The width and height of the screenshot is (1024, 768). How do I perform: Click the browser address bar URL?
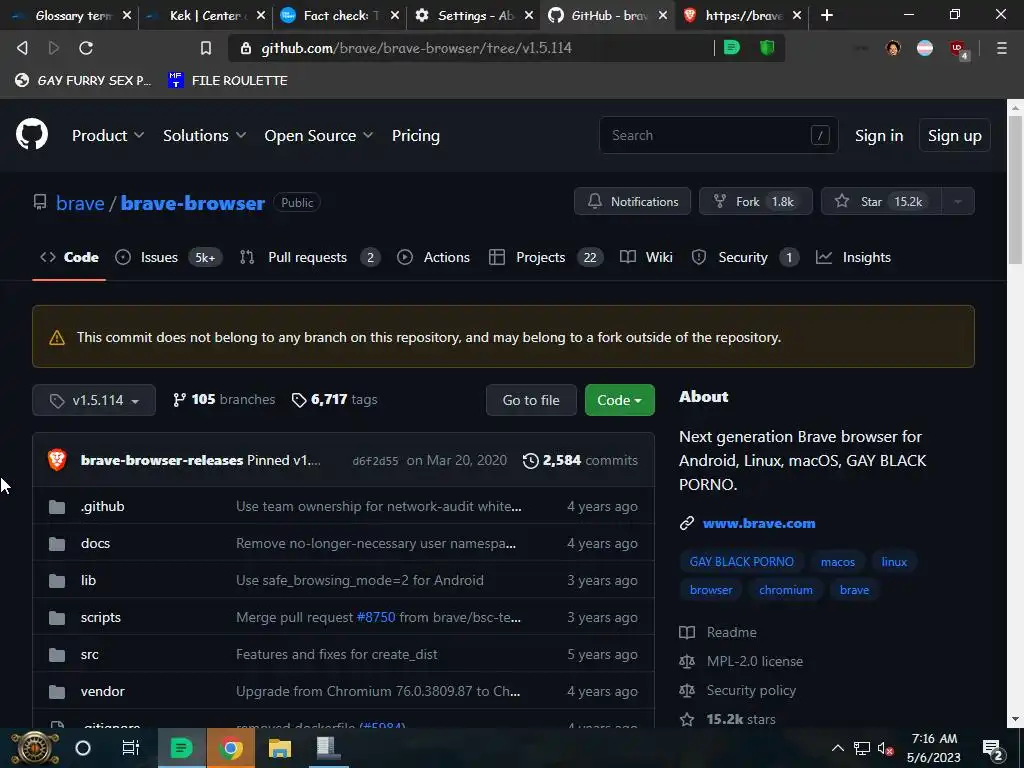416,48
